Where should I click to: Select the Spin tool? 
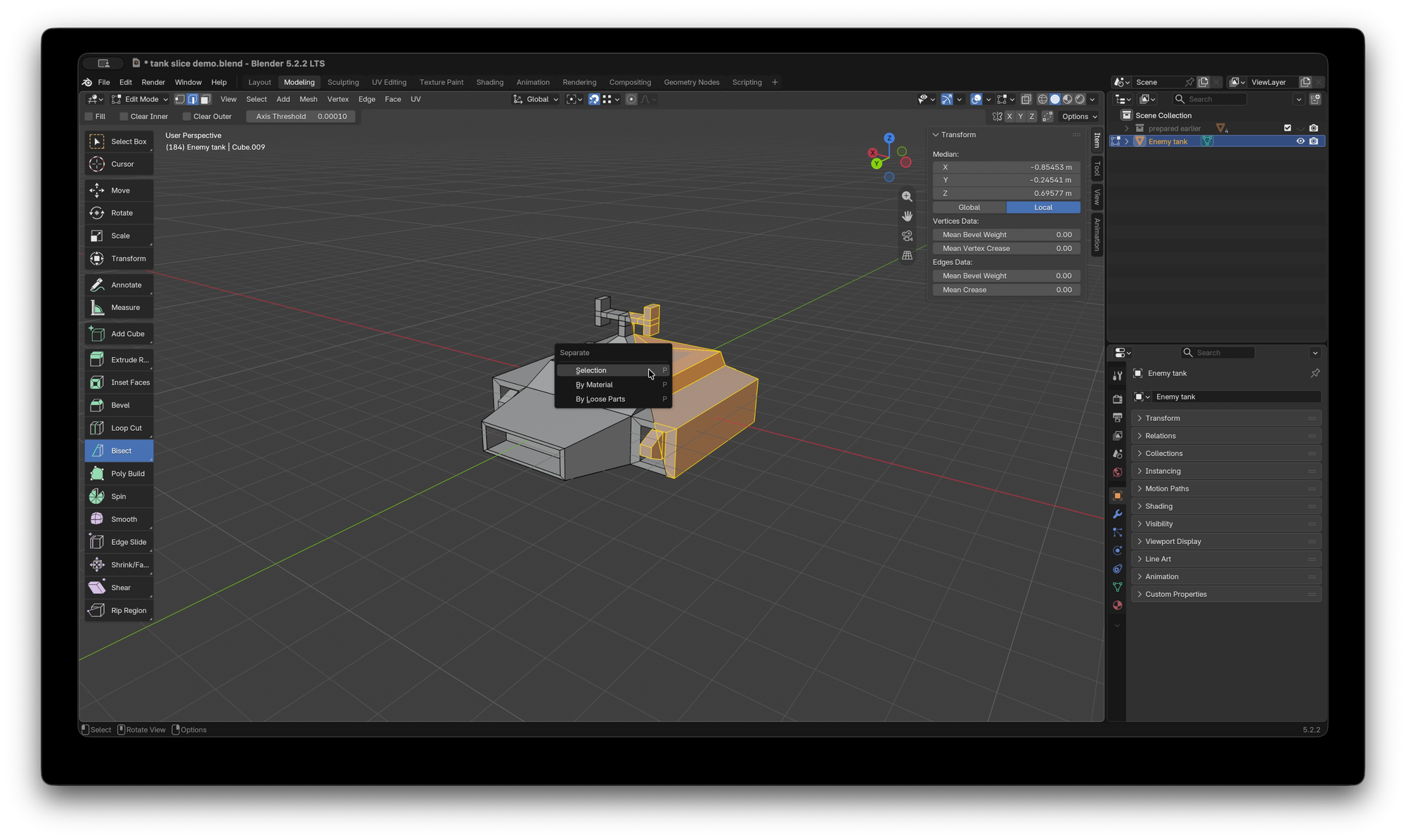[119, 496]
